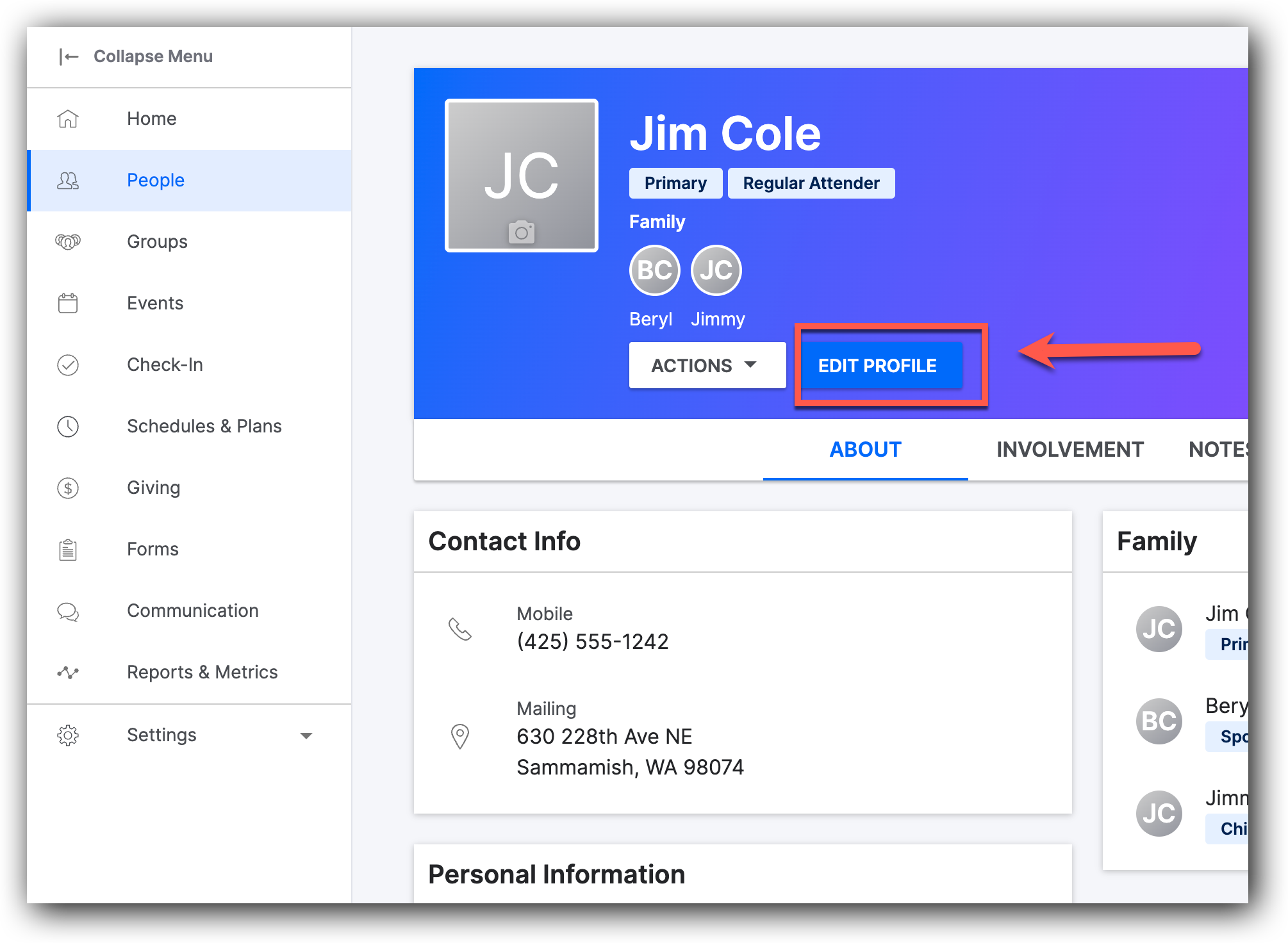
Task: Open Reports & Metrics graph icon
Action: pos(68,672)
